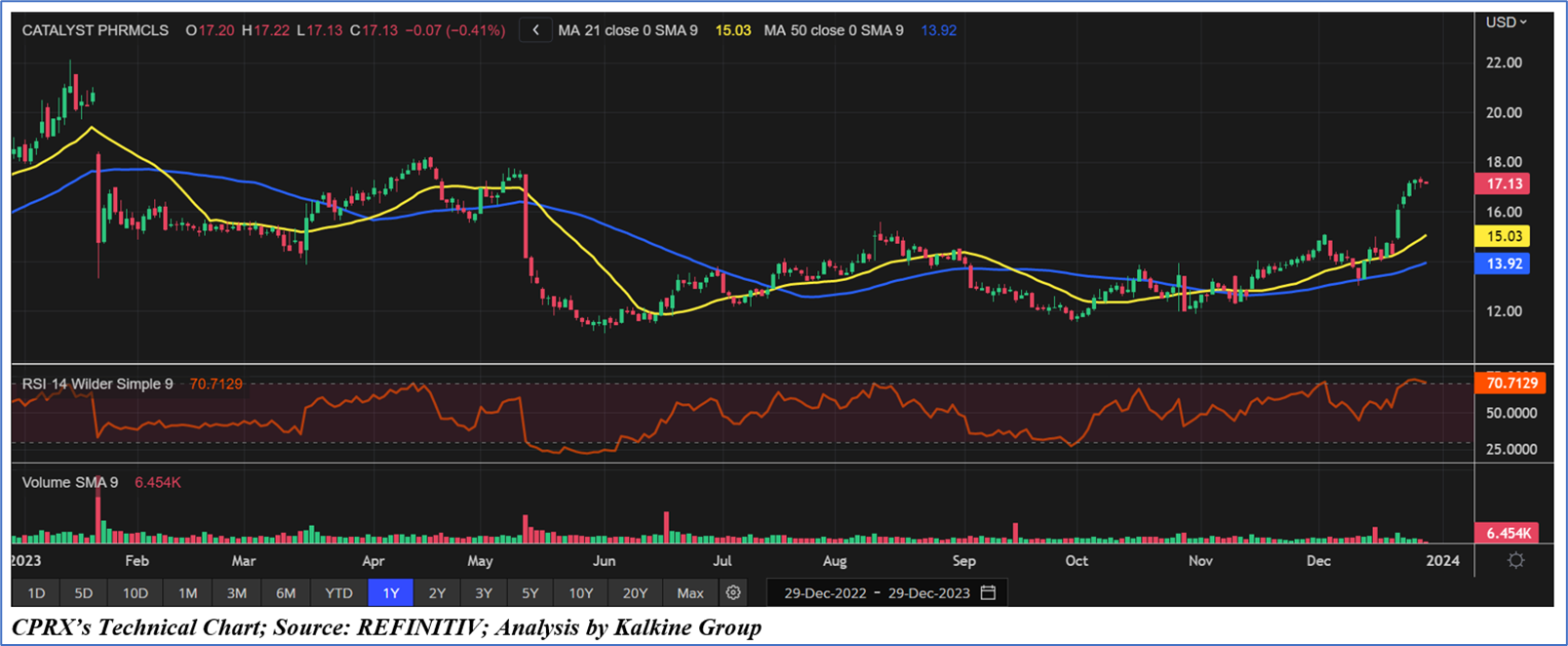Select the 10D timeframe
Screen dimensions: 1568x646
point(136,592)
